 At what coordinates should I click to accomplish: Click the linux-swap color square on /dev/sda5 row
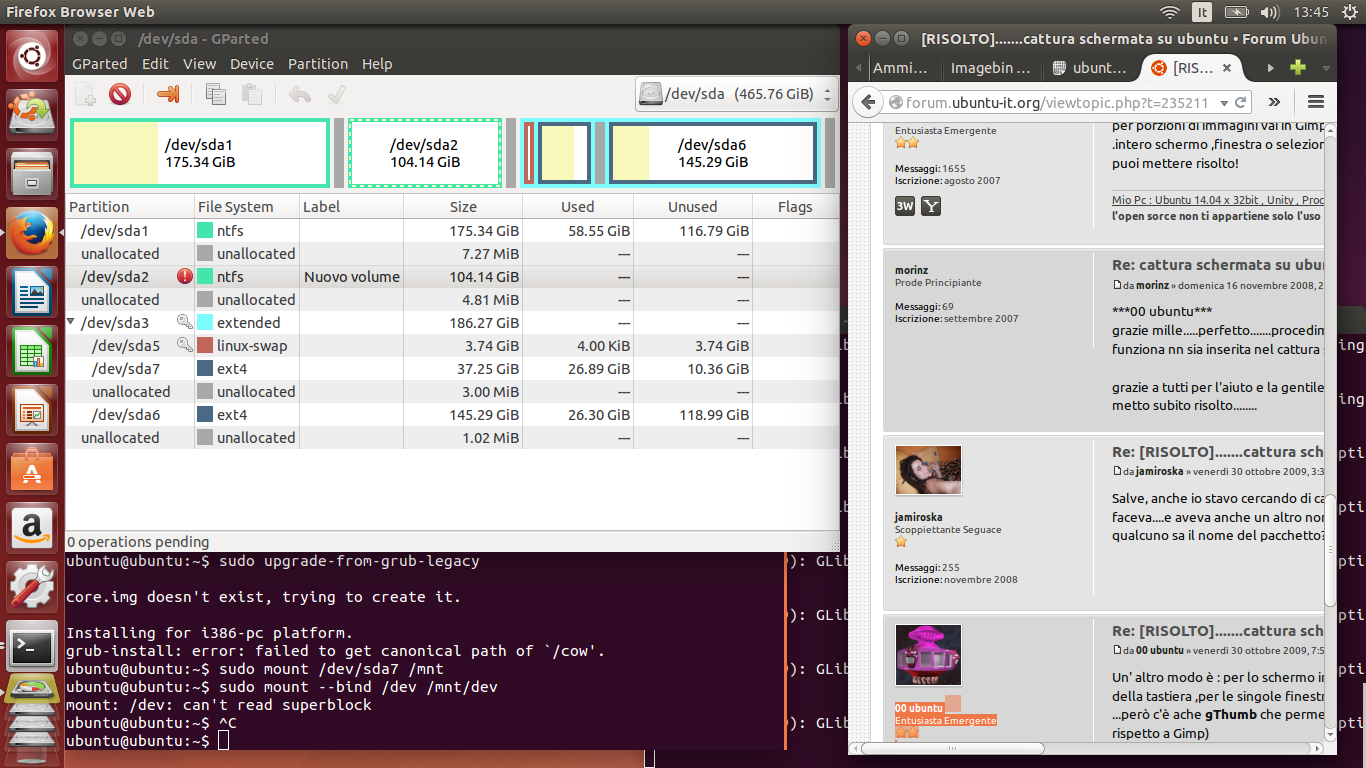(205, 345)
